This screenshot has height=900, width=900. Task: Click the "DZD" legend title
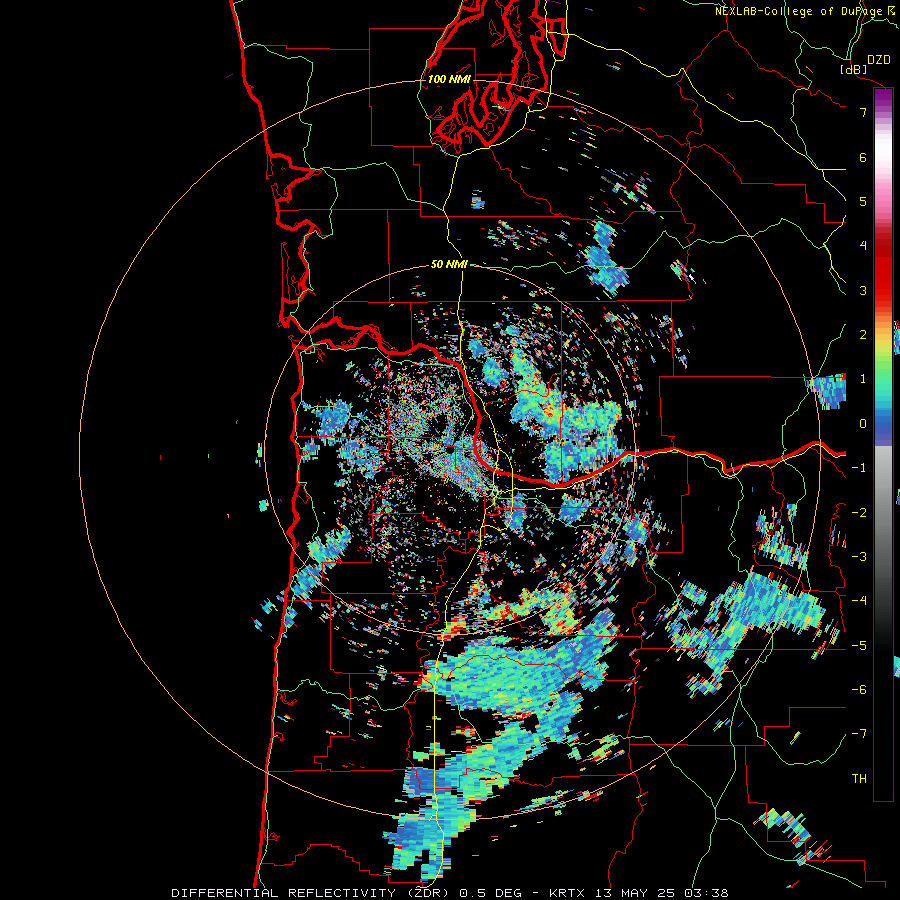(878, 60)
